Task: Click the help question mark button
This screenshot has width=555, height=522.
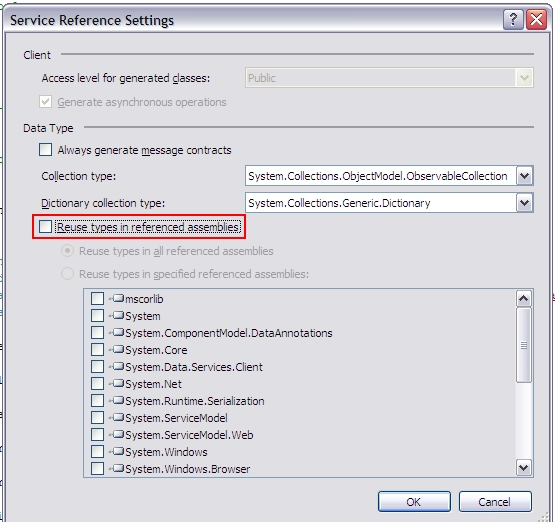Action: click(513, 19)
